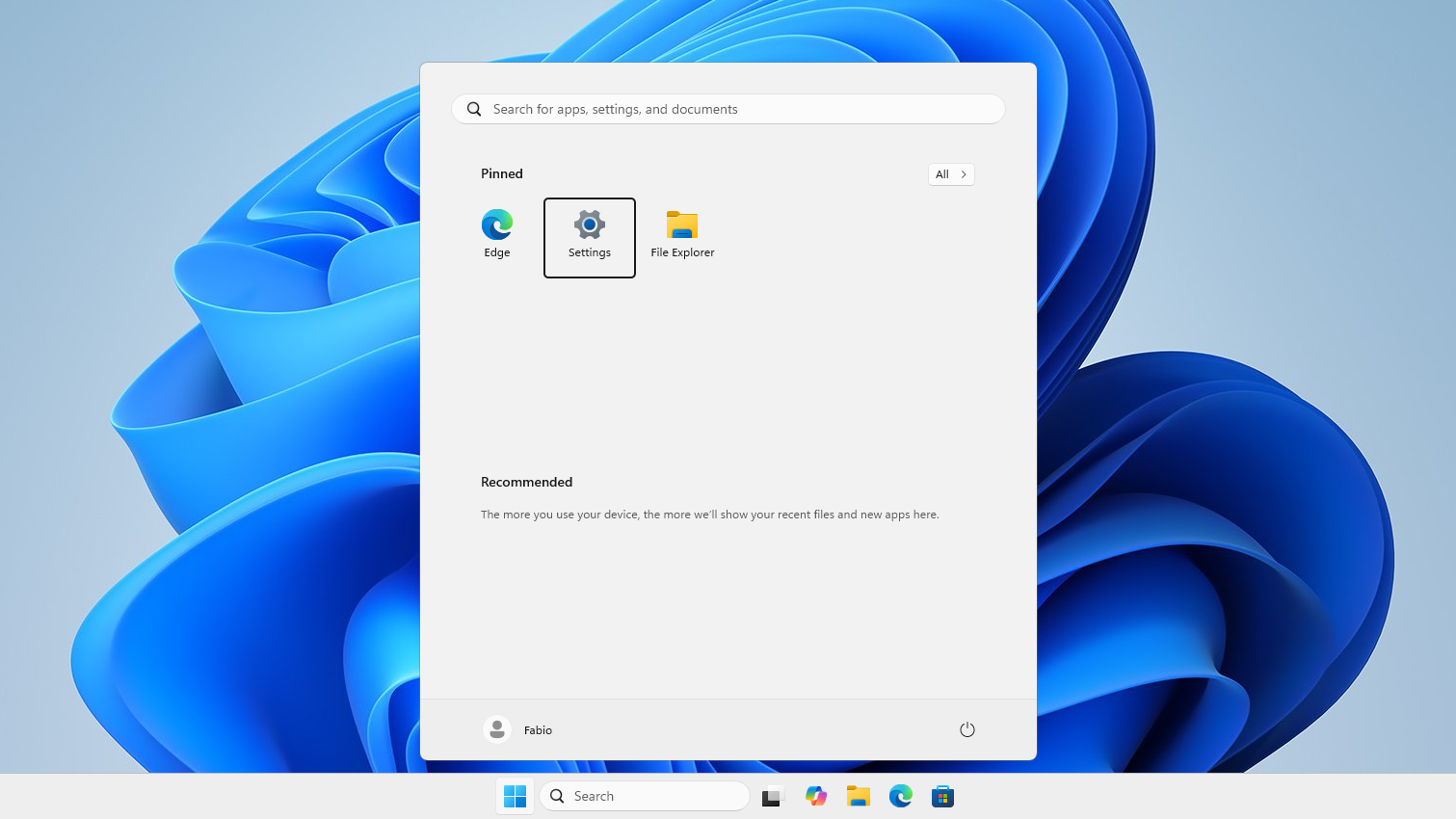Screen dimensions: 1456x819
Task: Click the Start menu search field
Action: tap(728, 109)
